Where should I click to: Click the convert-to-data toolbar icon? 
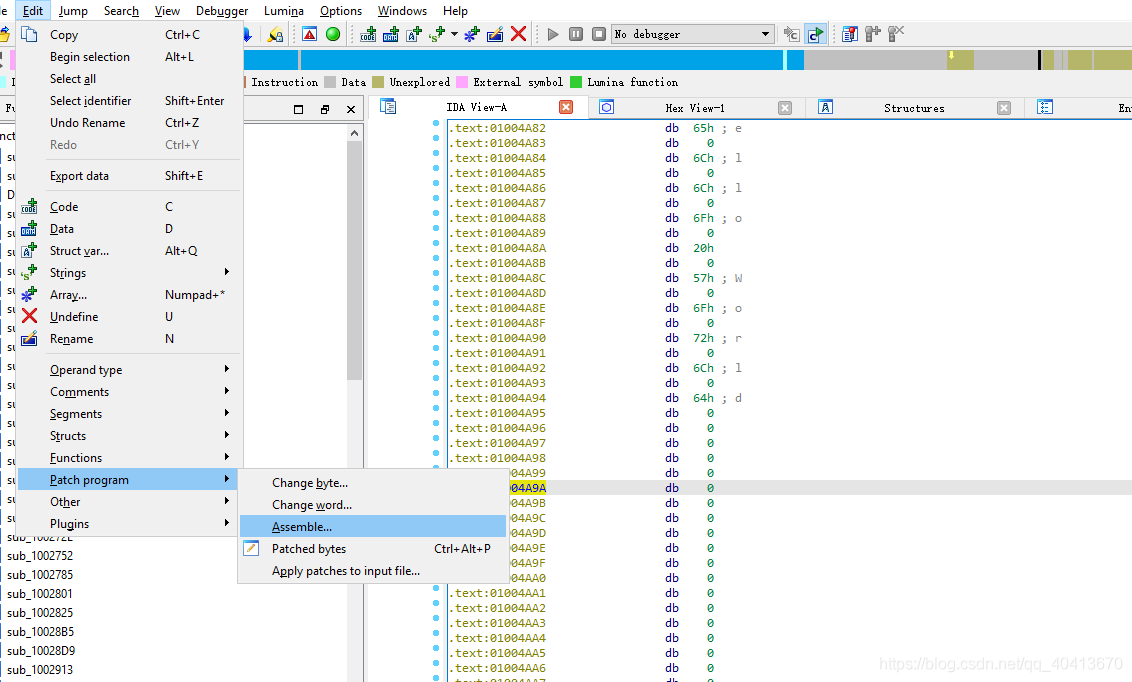point(391,34)
